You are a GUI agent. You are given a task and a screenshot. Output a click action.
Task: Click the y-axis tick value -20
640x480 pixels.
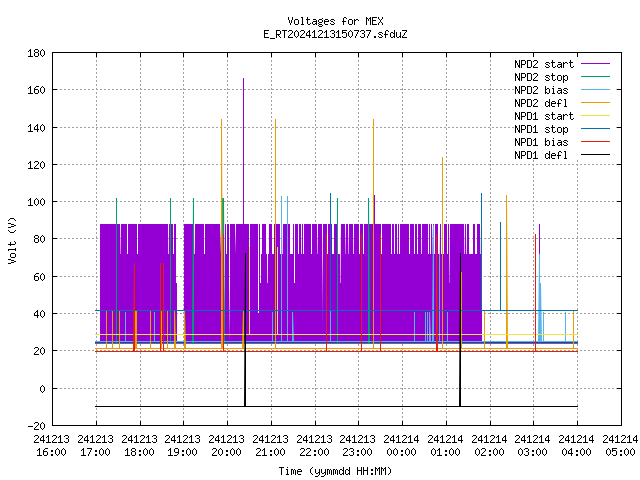click(36, 426)
